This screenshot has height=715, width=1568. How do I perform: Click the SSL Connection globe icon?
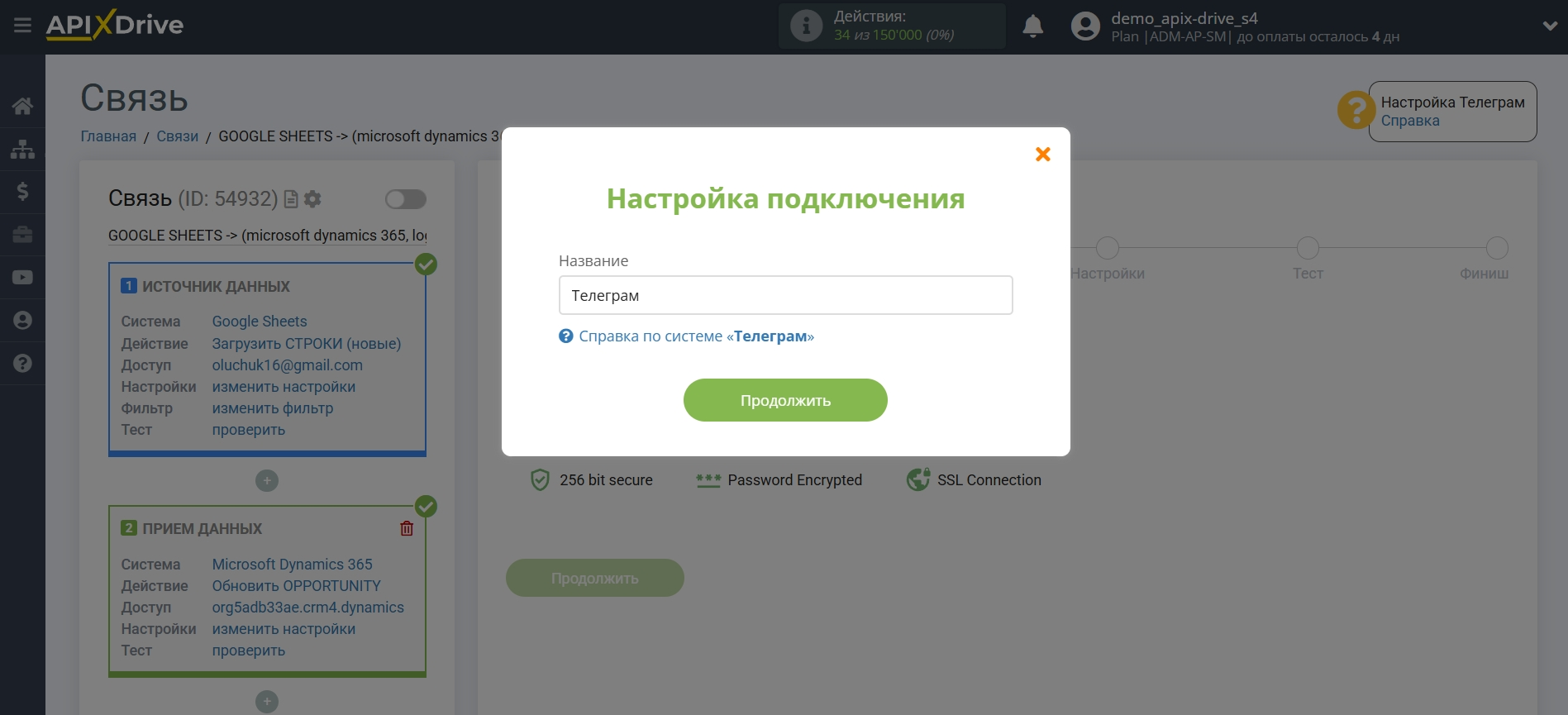click(x=918, y=479)
